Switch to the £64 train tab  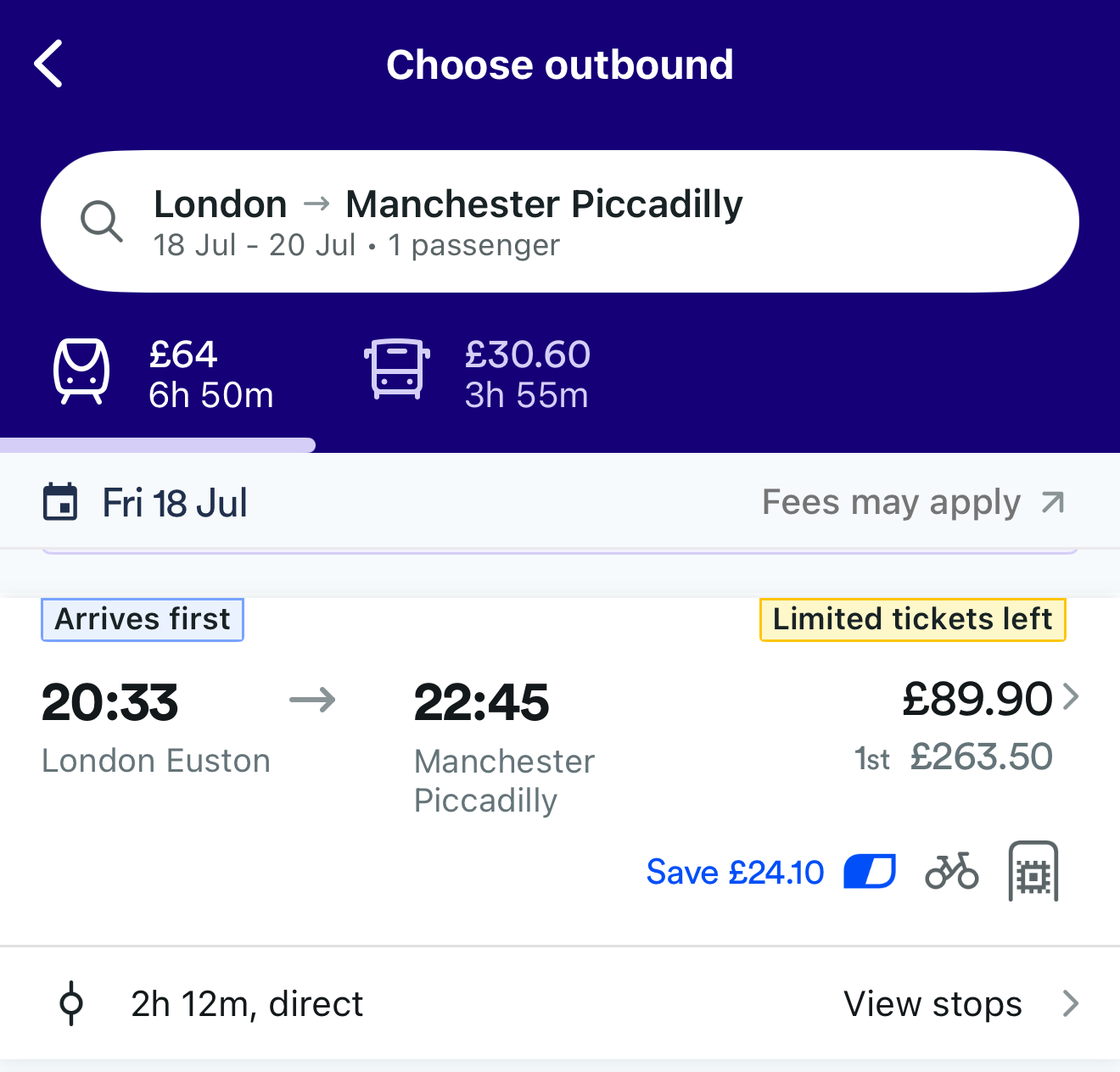(x=210, y=375)
